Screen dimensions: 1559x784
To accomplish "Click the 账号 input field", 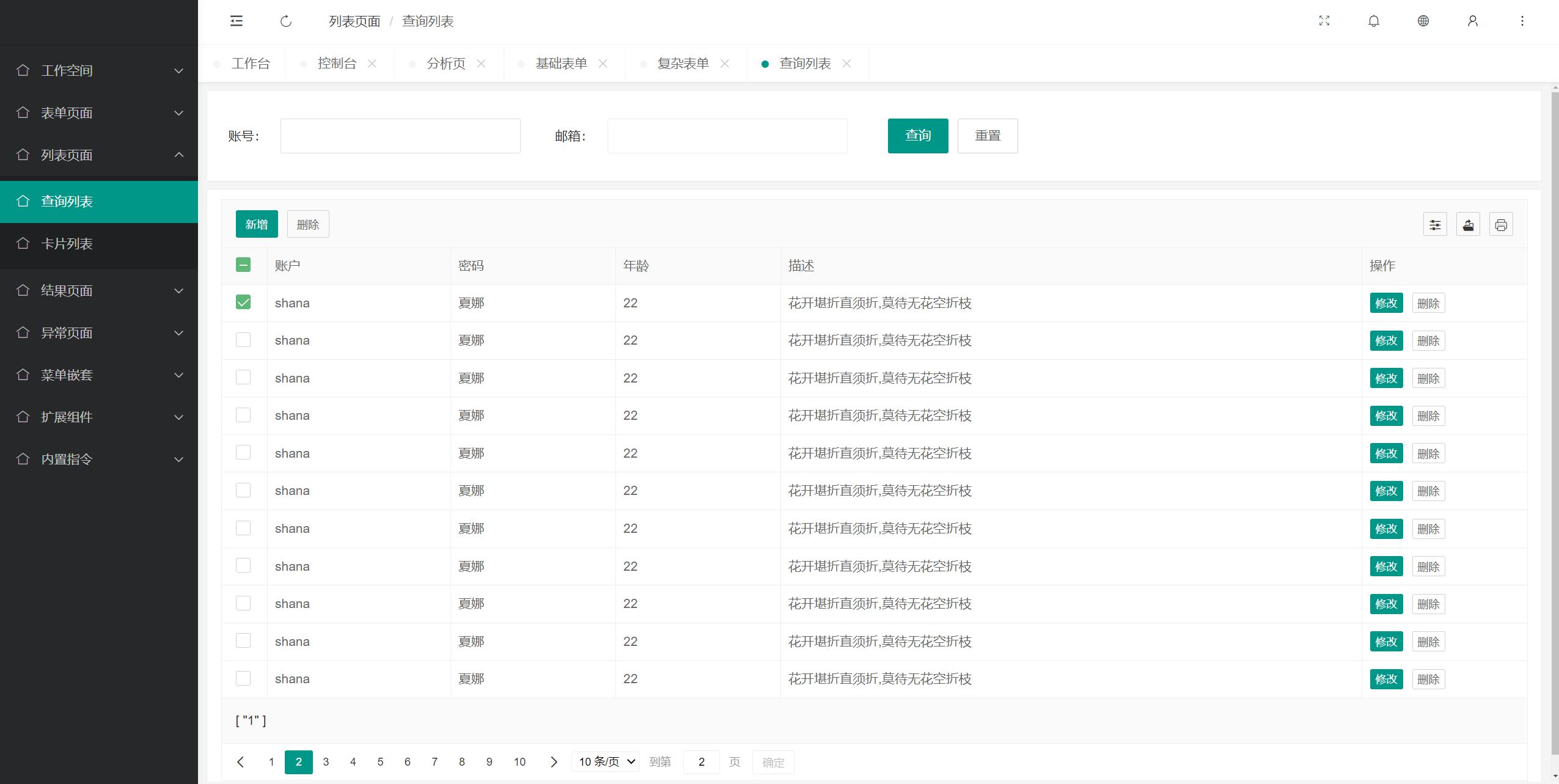I will pyautogui.click(x=400, y=136).
